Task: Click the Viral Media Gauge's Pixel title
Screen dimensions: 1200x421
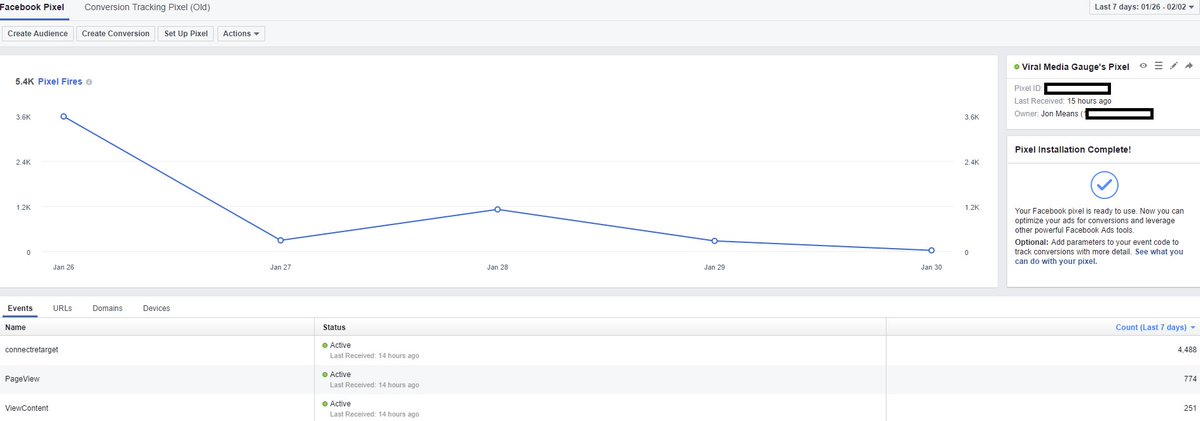Action: pos(1075,67)
